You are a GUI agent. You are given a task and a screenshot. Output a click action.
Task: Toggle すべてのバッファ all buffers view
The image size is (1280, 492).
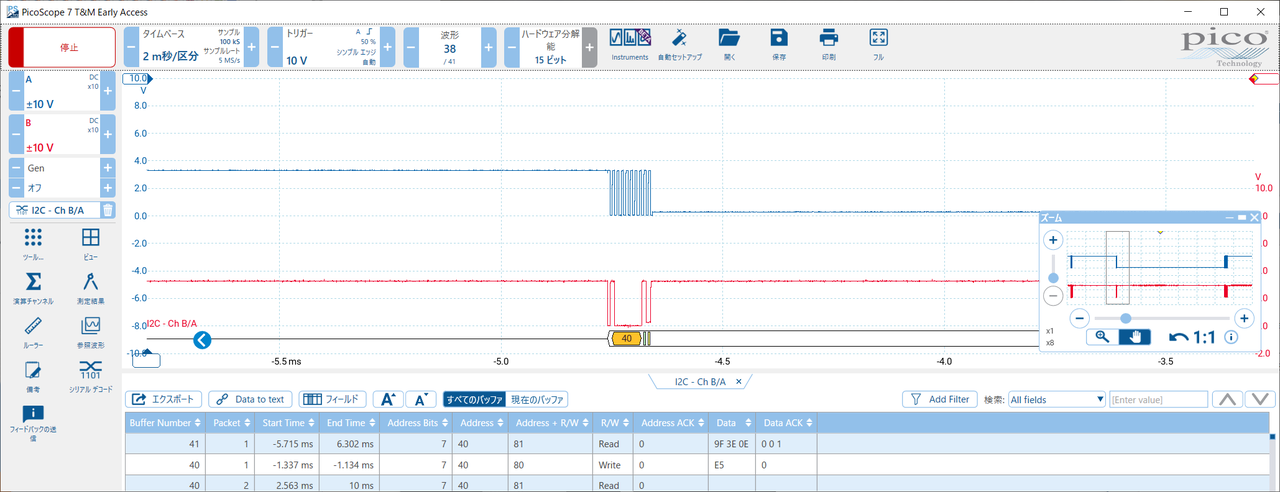click(x=475, y=399)
